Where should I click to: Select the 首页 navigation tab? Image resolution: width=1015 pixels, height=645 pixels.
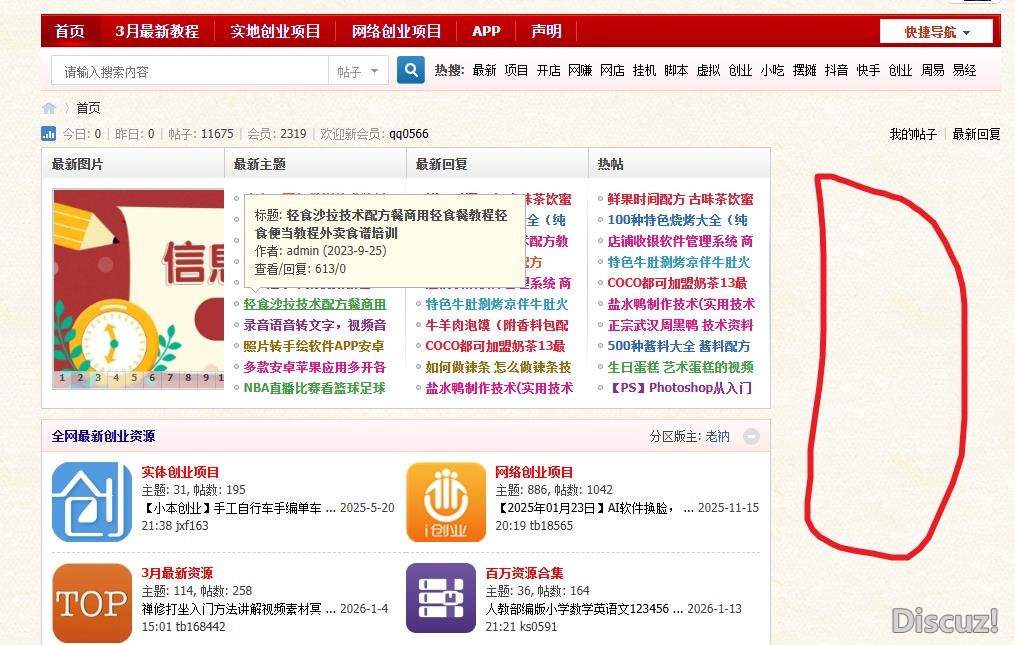pos(70,31)
